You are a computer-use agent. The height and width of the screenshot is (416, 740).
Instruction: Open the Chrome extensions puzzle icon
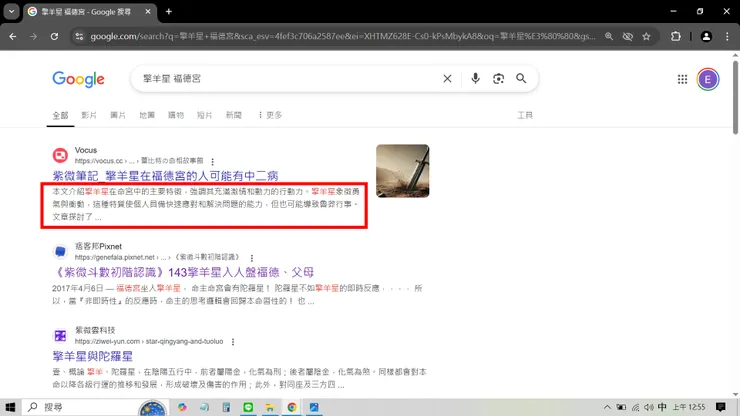676,36
